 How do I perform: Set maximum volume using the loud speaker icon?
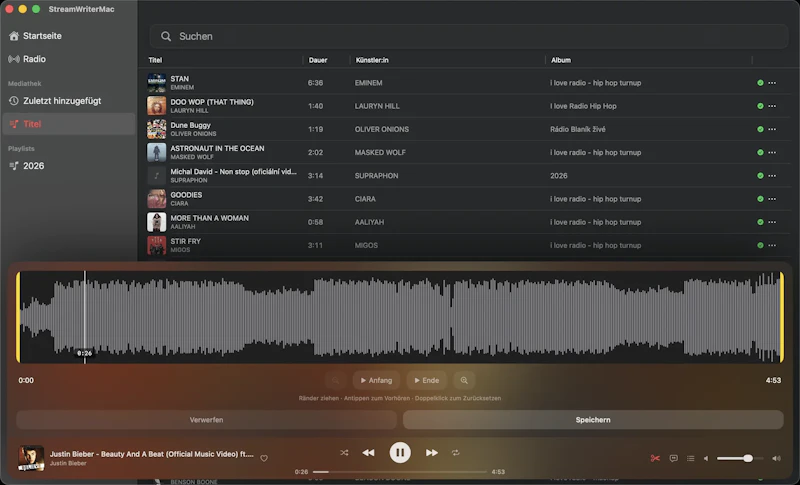point(776,458)
